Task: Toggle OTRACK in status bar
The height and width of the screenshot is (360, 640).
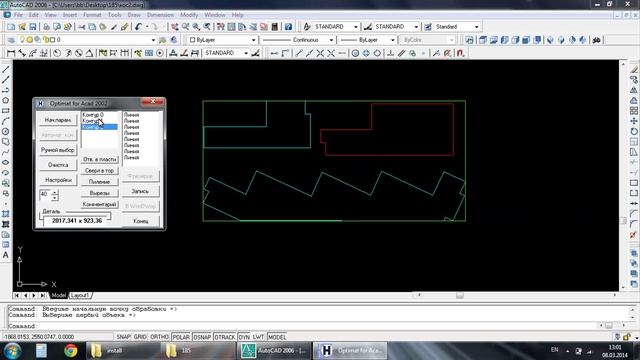Action: 225,337
